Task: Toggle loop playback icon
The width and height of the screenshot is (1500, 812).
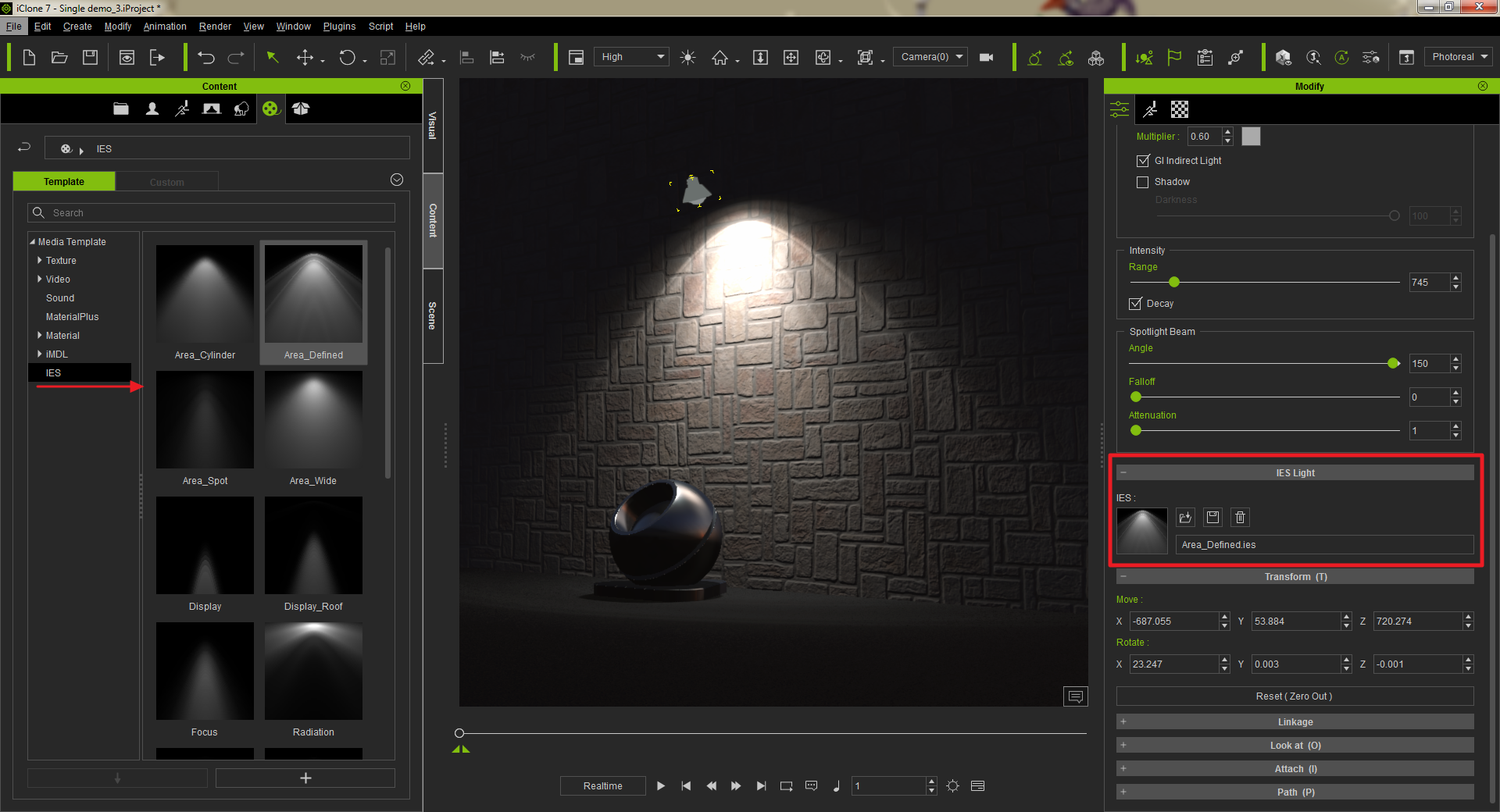Action: click(786, 786)
